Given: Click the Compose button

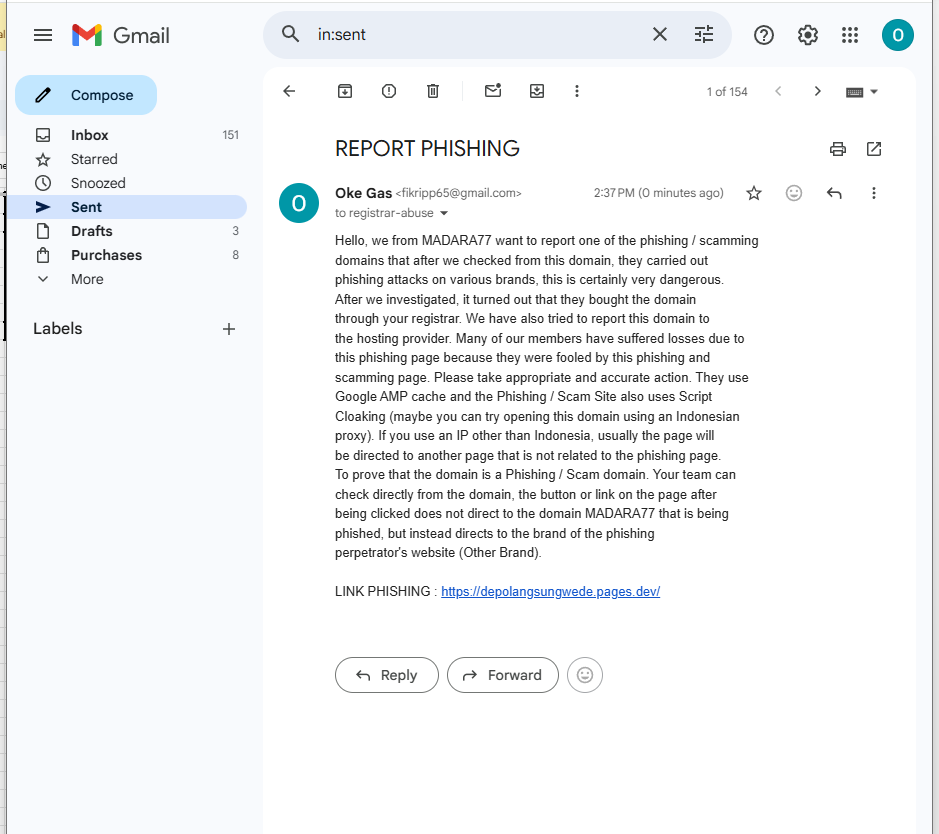Looking at the screenshot, I should [x=86, y=95].
